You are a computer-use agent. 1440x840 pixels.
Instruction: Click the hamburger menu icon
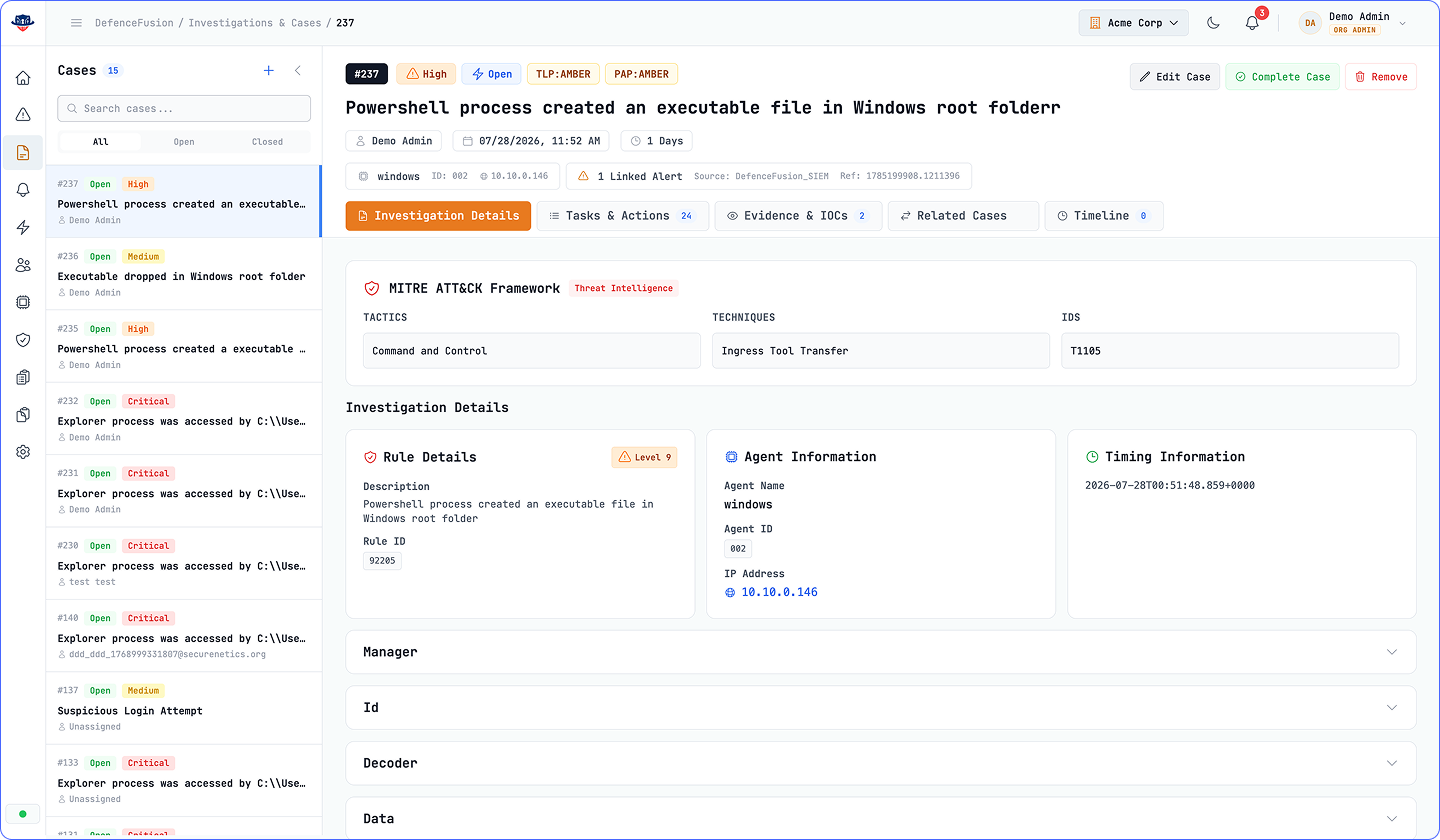76,22
